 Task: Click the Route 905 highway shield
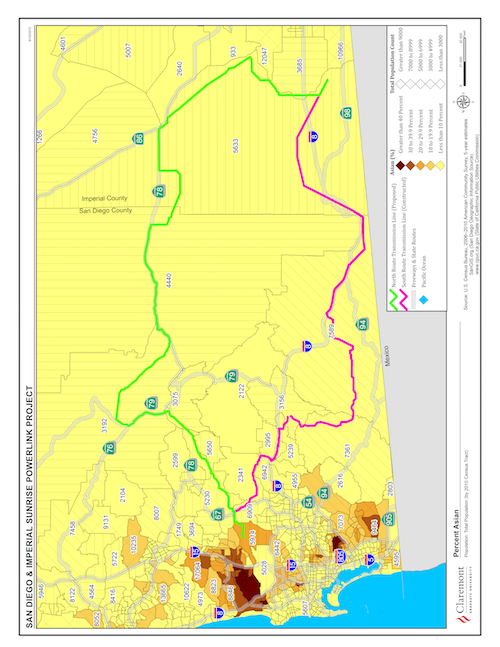pos(389,519)
